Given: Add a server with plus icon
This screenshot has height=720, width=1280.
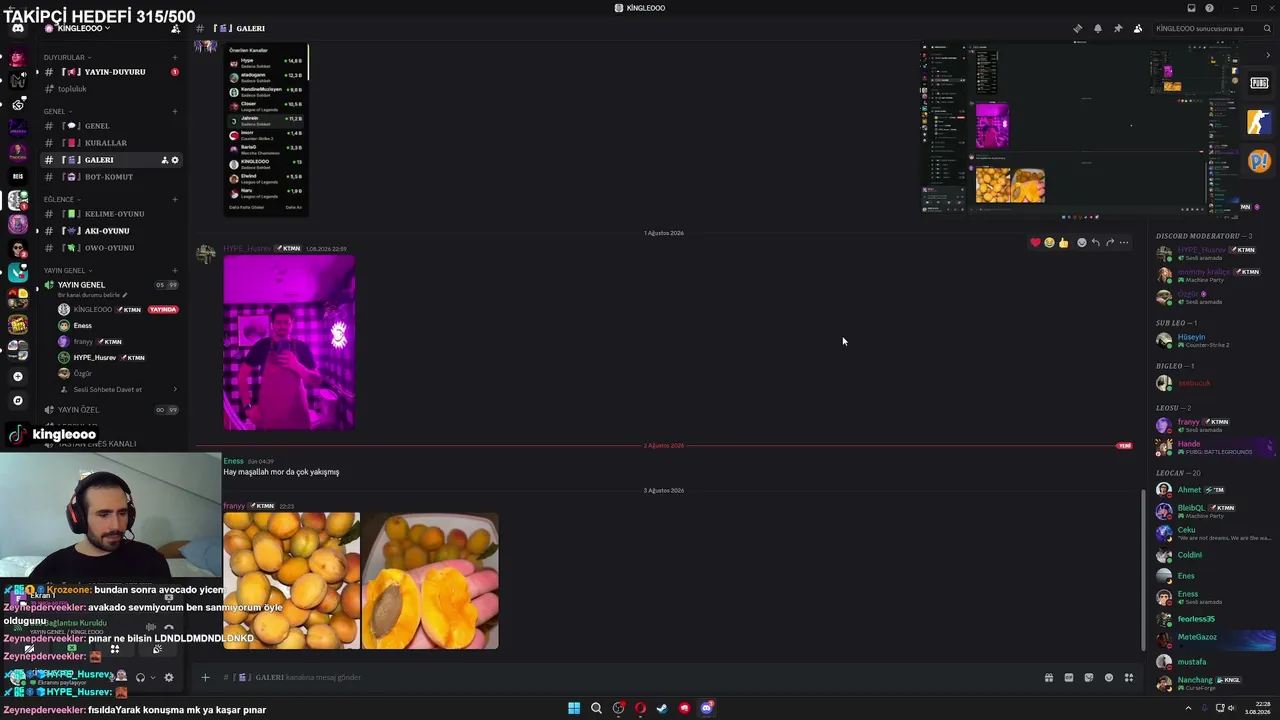Looking at the screenshot, I should 17,376.
